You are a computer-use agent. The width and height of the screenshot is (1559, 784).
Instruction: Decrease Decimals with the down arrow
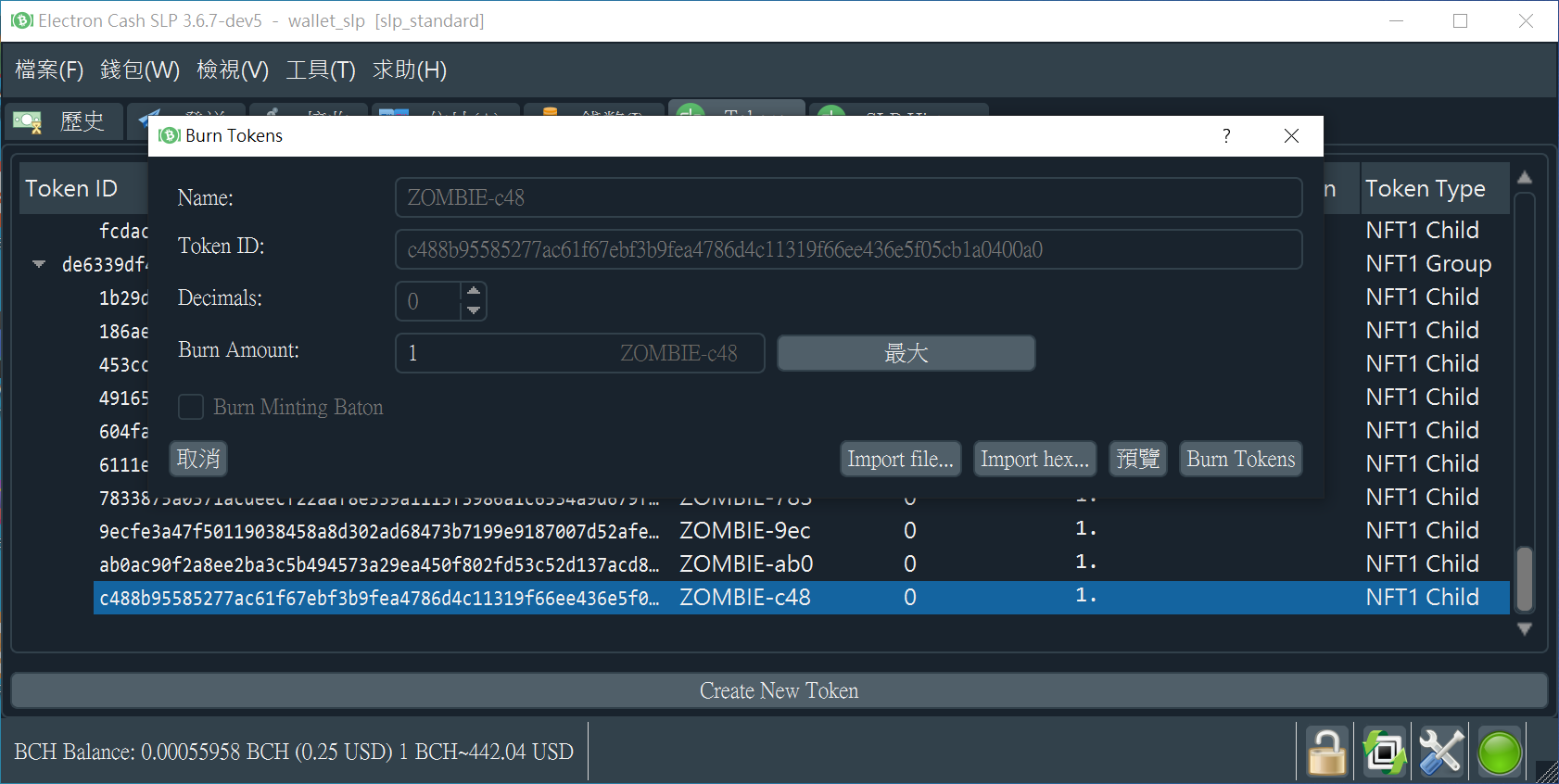[474, 310]
